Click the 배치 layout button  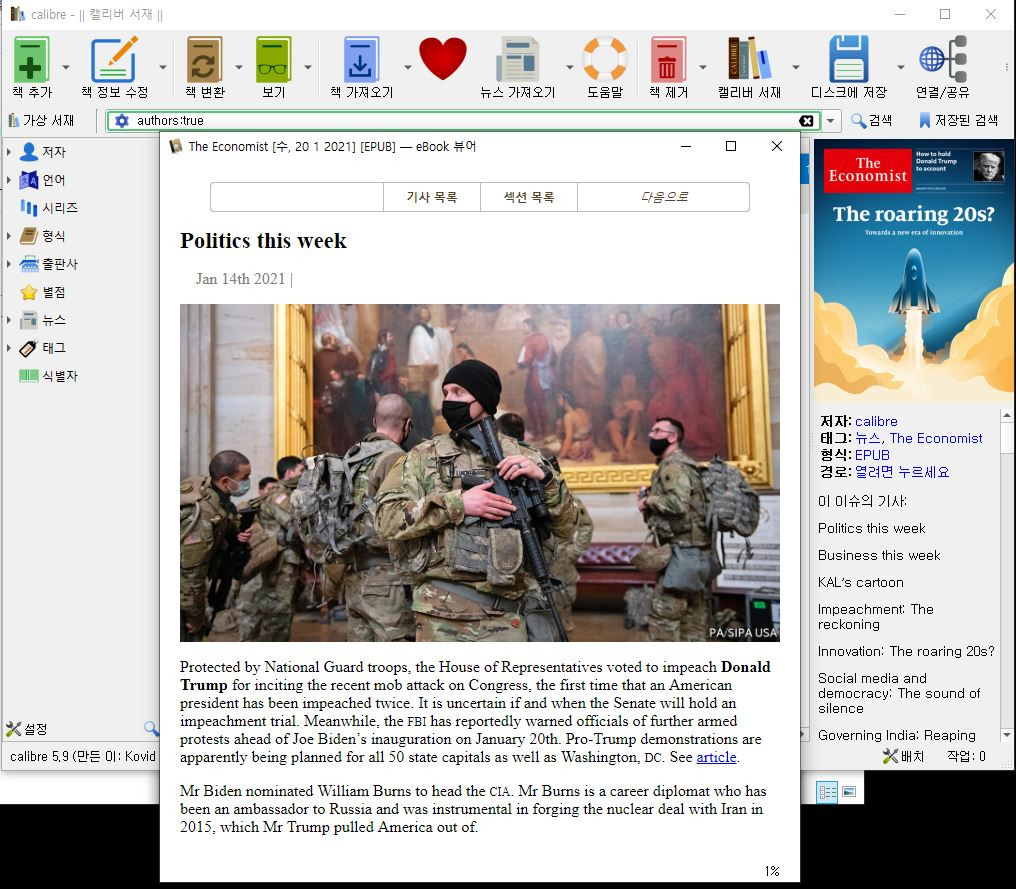(903, 756)
